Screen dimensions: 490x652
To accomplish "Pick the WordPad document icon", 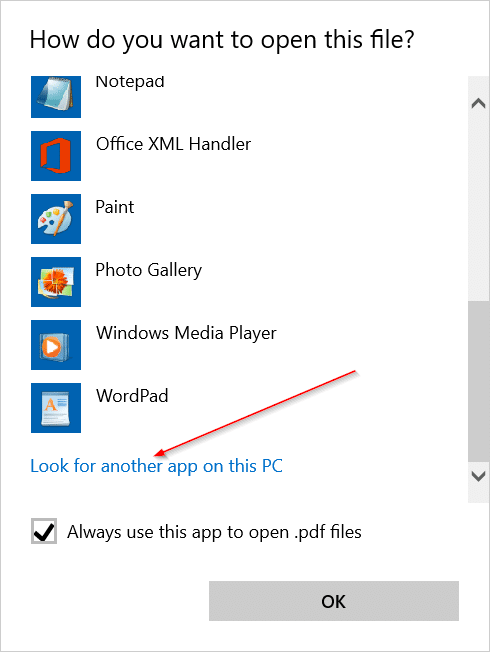I will point(56,408).
